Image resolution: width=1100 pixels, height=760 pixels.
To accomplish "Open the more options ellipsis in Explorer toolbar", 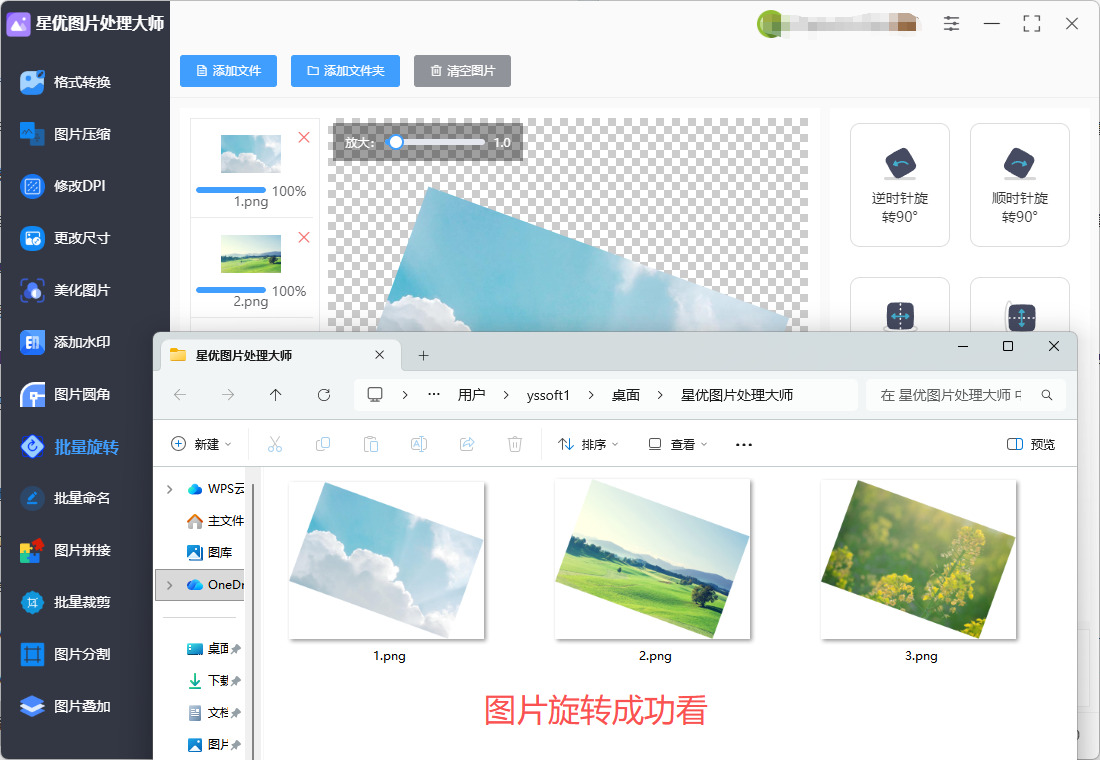I will point(744,444).
